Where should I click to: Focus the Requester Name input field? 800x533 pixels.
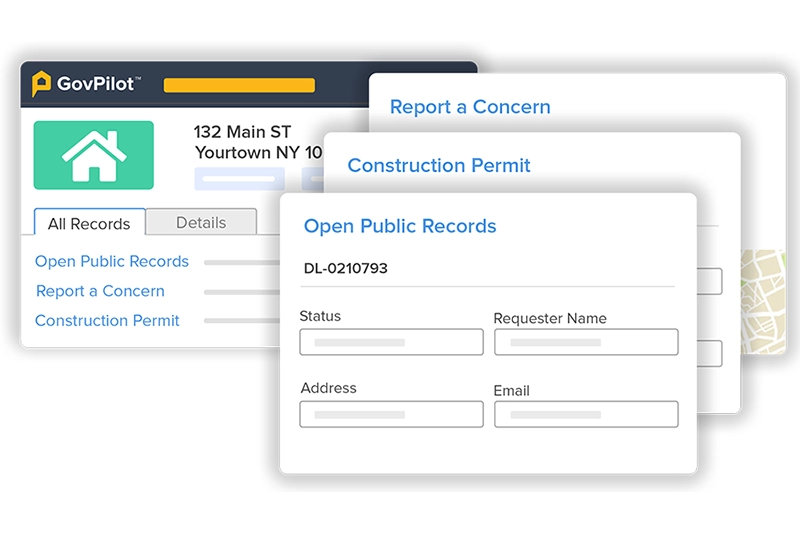click(x=586, y=342)
